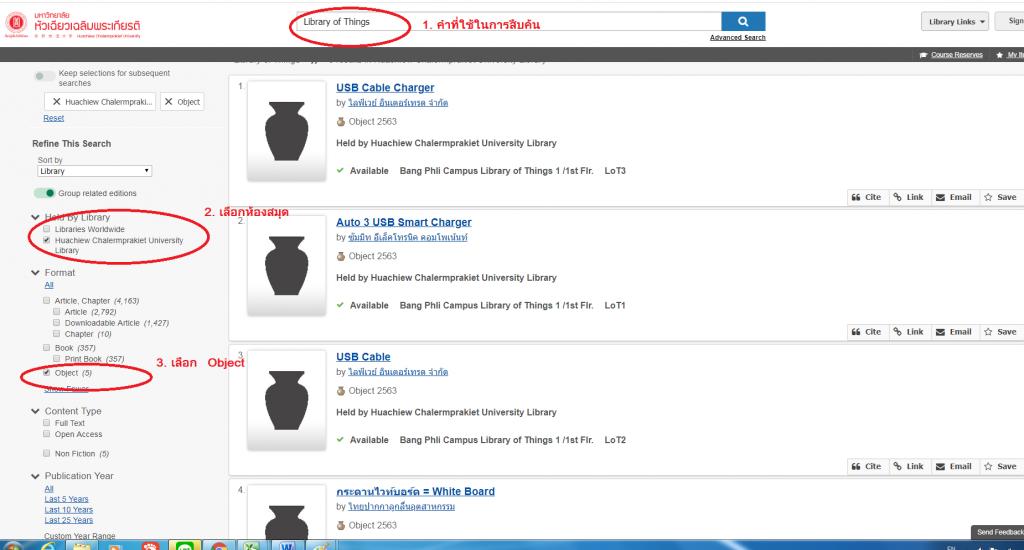Image resolution: width=1024 pixels, height=550 pixels.
Task: Click vase thumbnail of USB Cable result
Action: coord(286,400)
